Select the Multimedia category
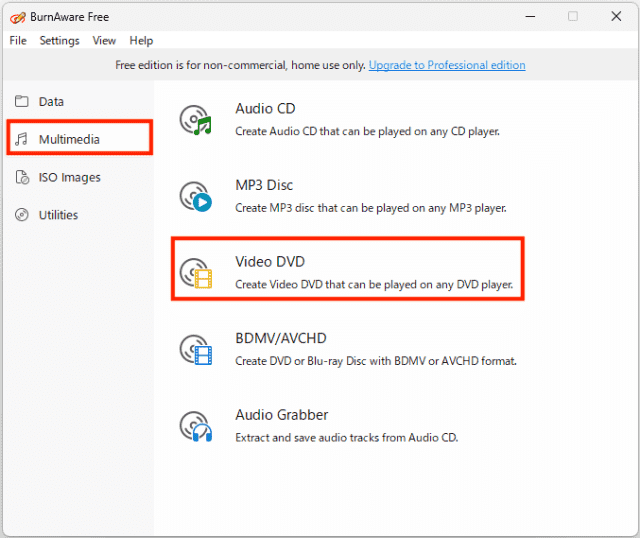This screenshot has width=640, height=538. 80,138
